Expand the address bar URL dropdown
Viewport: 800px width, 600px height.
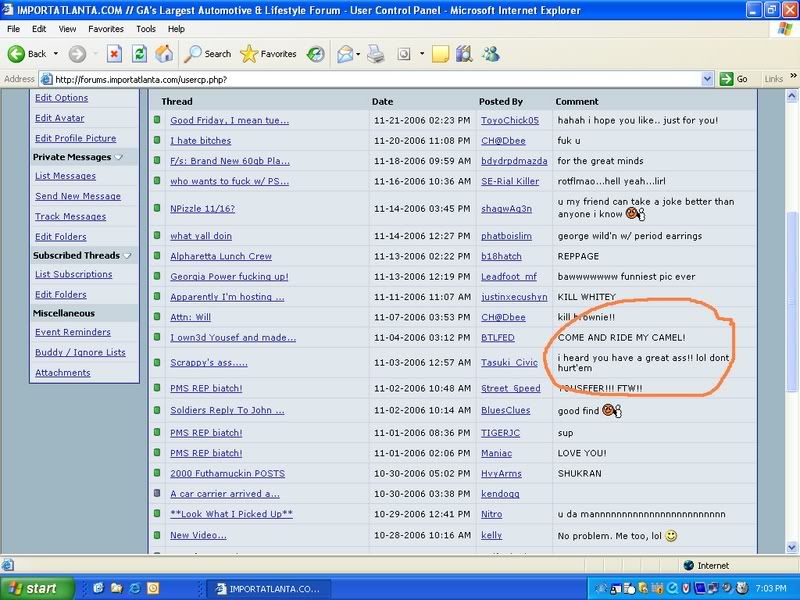click(709, 79)
